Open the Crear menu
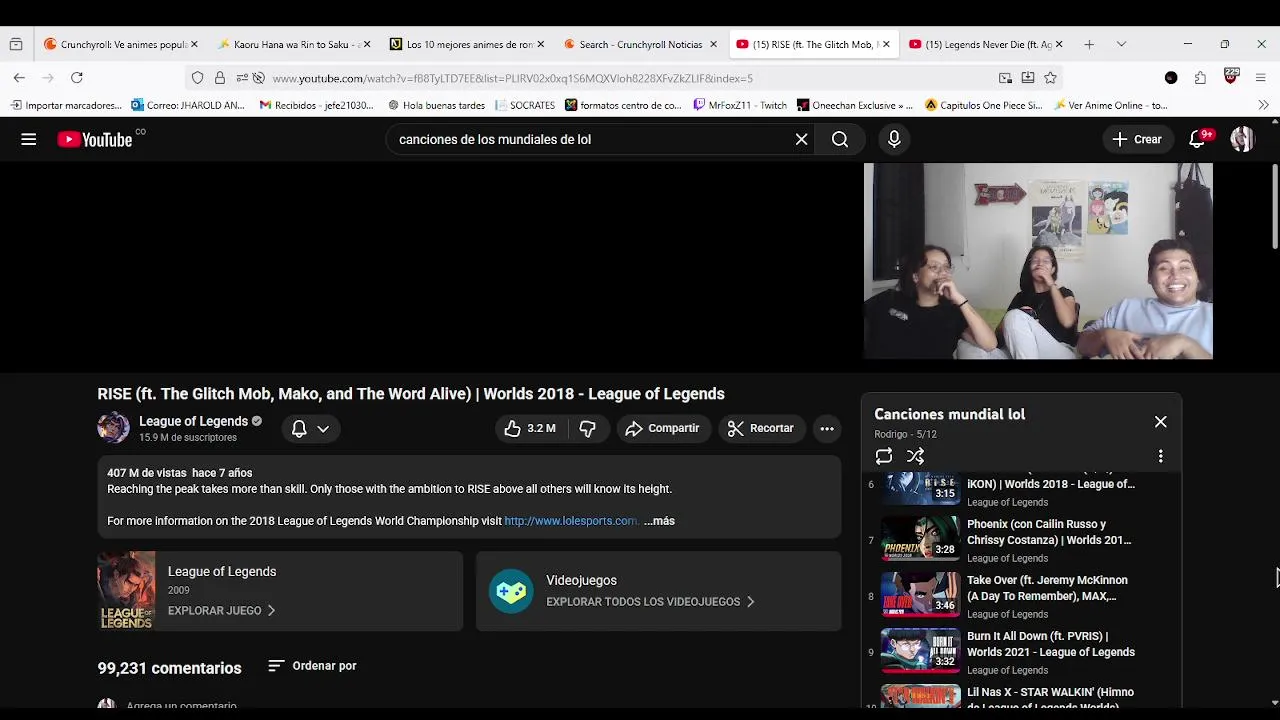This screenshot has height=720, width=1280. point(1137,139)
